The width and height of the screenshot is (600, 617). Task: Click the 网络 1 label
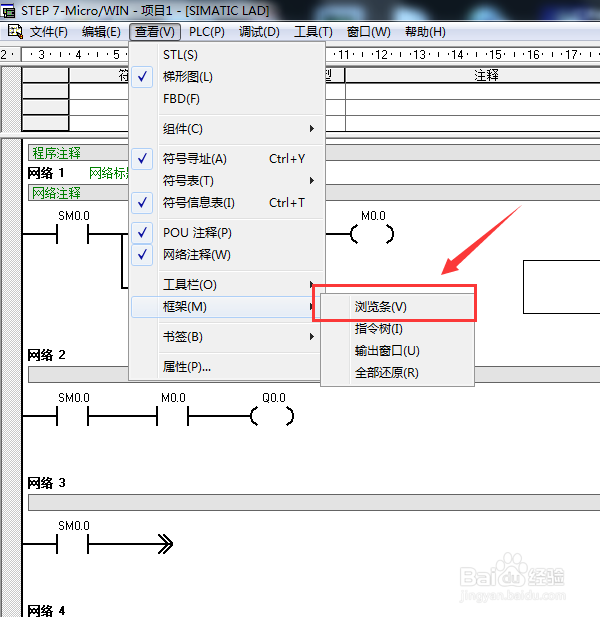(x=46, y=173)
